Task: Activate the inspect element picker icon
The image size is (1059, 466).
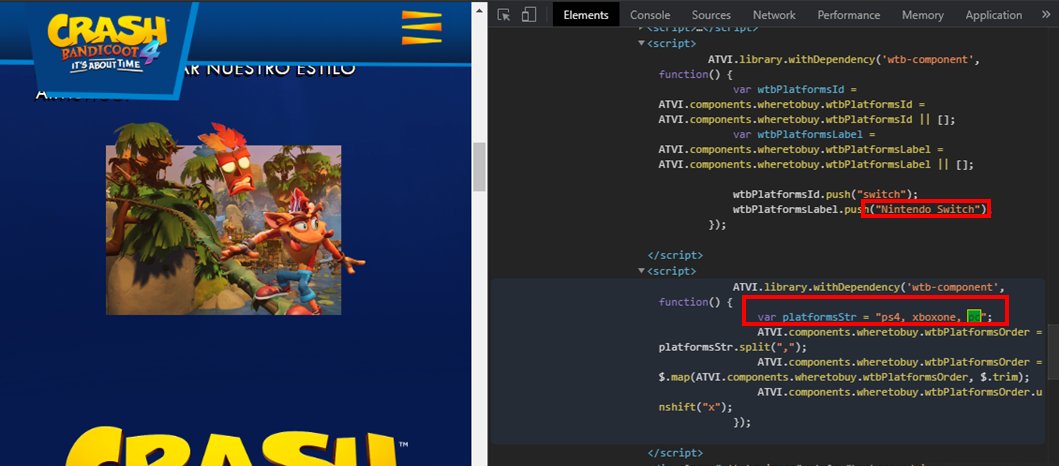Action: pos(504,15)
